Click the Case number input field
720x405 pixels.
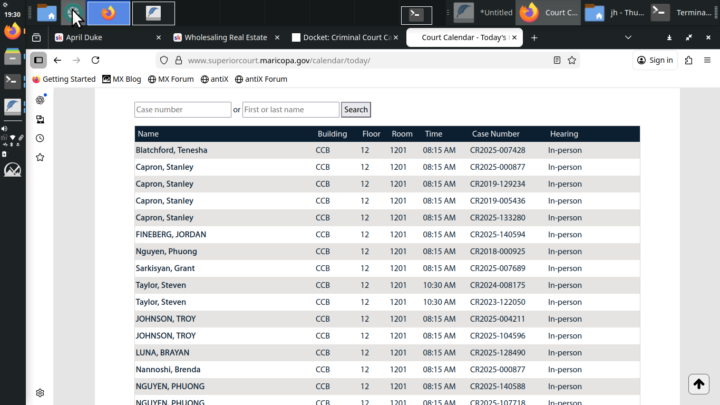pos(182,110)
